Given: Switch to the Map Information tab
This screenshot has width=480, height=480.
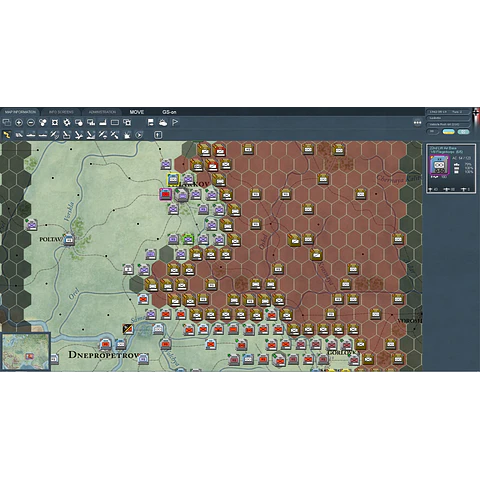Looking at the screenshot, I should pyautogui.click(x=20, y=112).
